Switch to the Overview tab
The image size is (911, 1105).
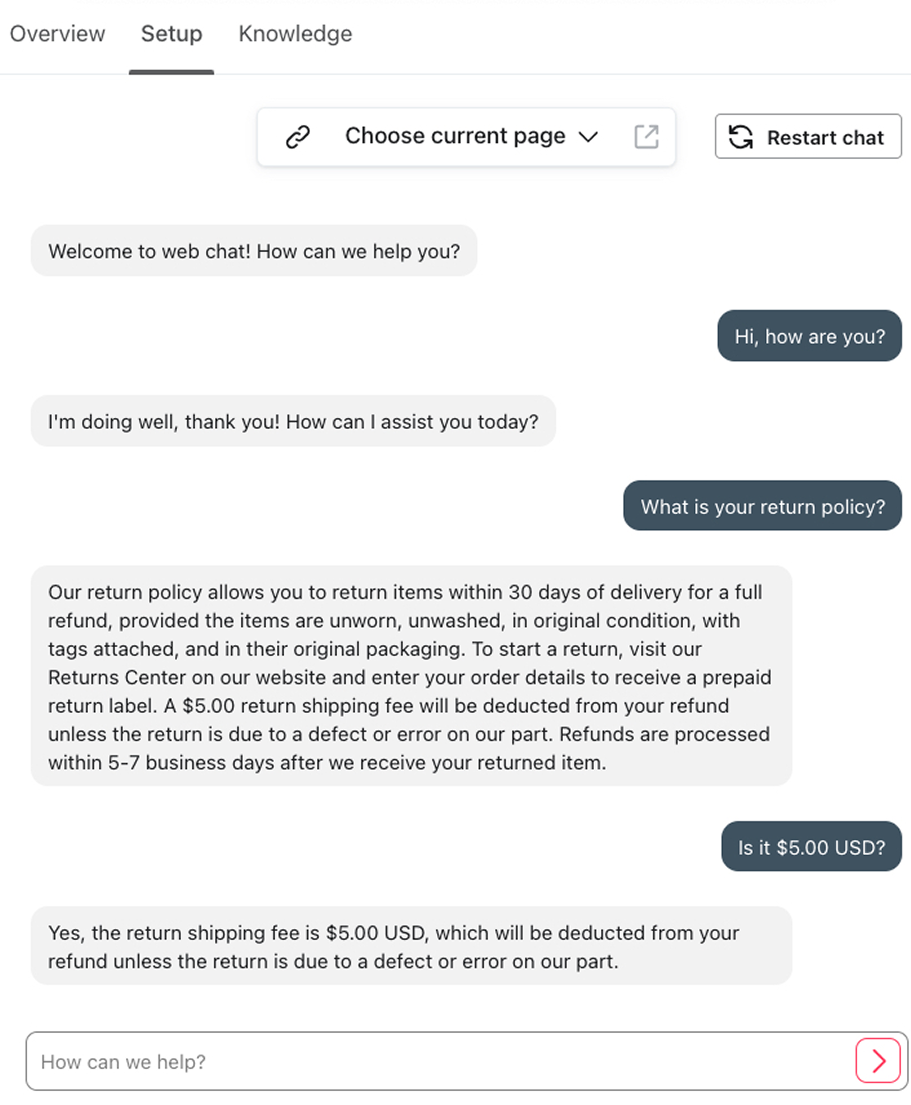57,34
